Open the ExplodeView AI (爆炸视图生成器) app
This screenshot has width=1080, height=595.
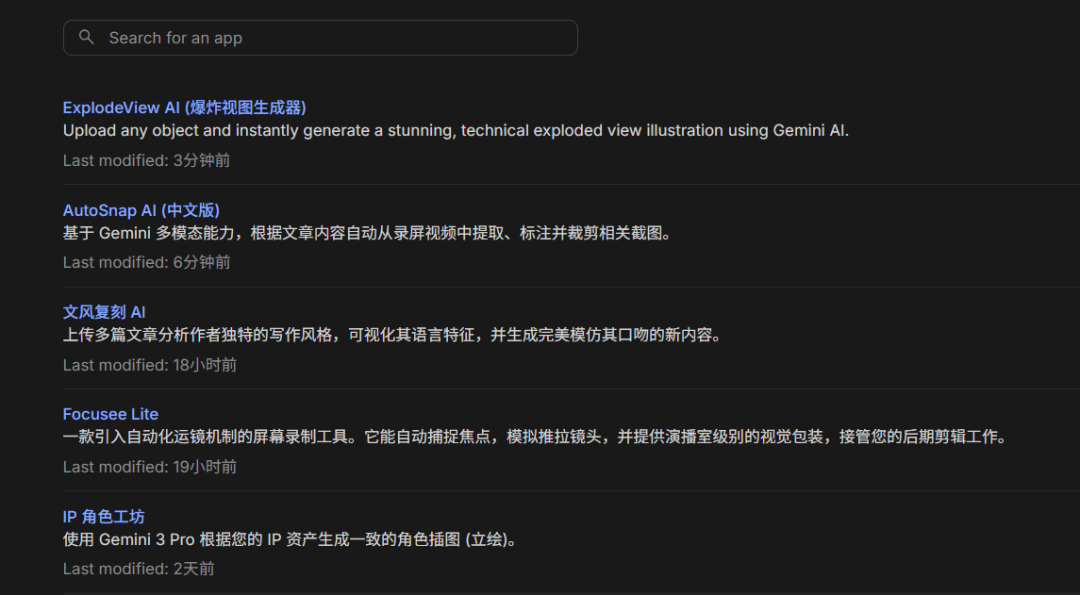(185, 108)
